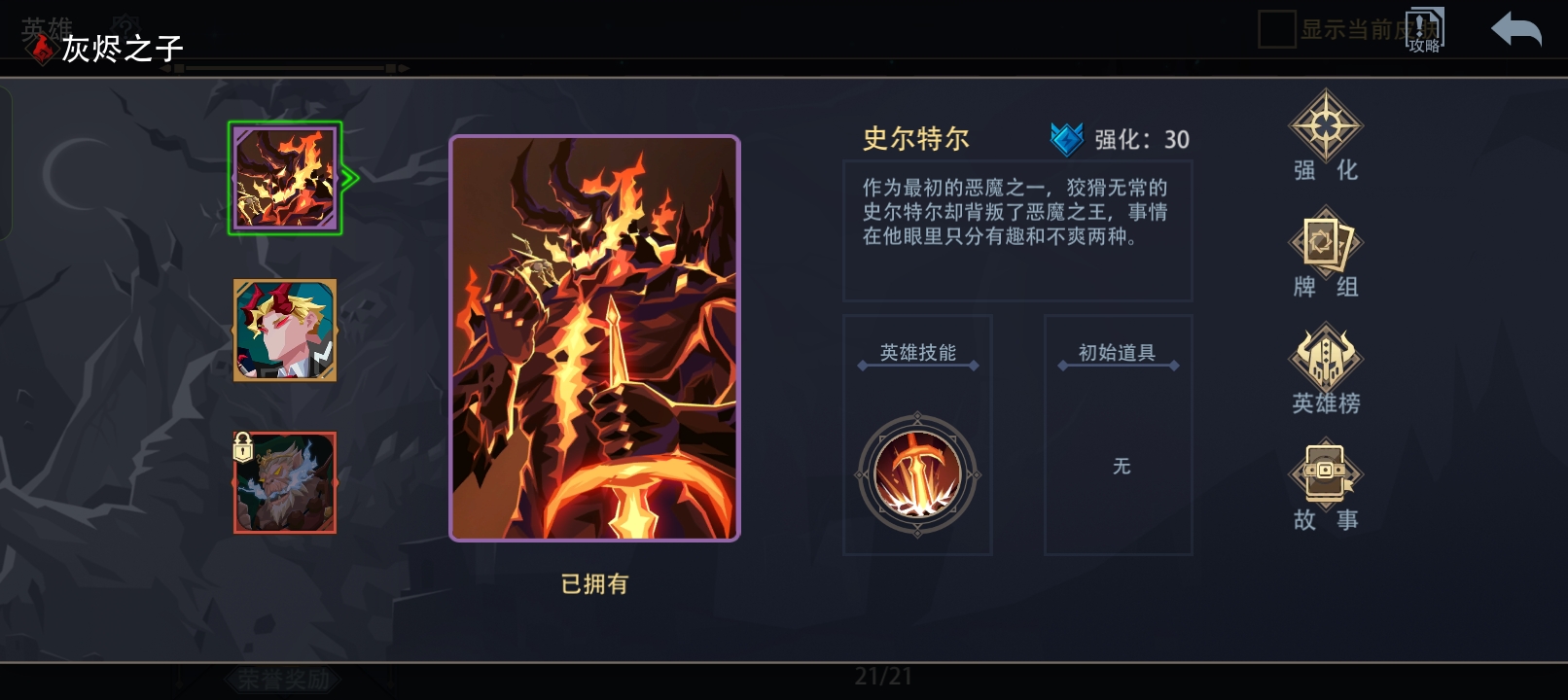
Task: Open the 故事 story icon
Action: click(x=1325, y=473)
